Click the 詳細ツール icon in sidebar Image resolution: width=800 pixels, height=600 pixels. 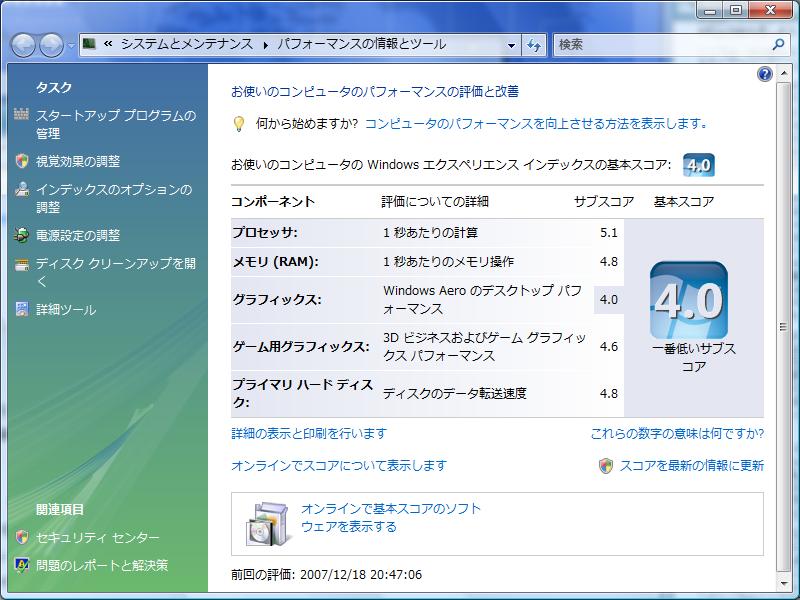[21, 309]
